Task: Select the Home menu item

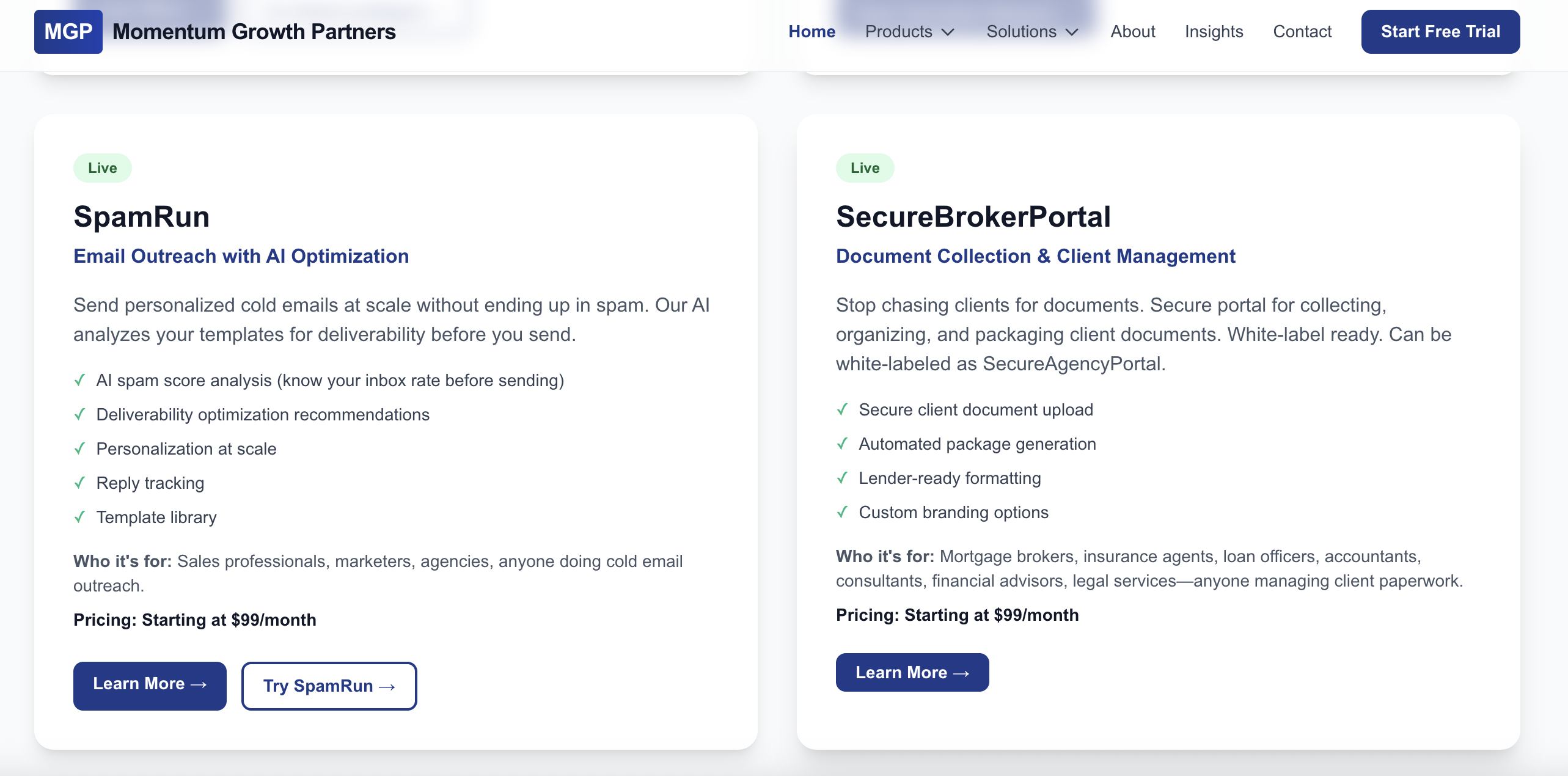Action: (811, 31)
